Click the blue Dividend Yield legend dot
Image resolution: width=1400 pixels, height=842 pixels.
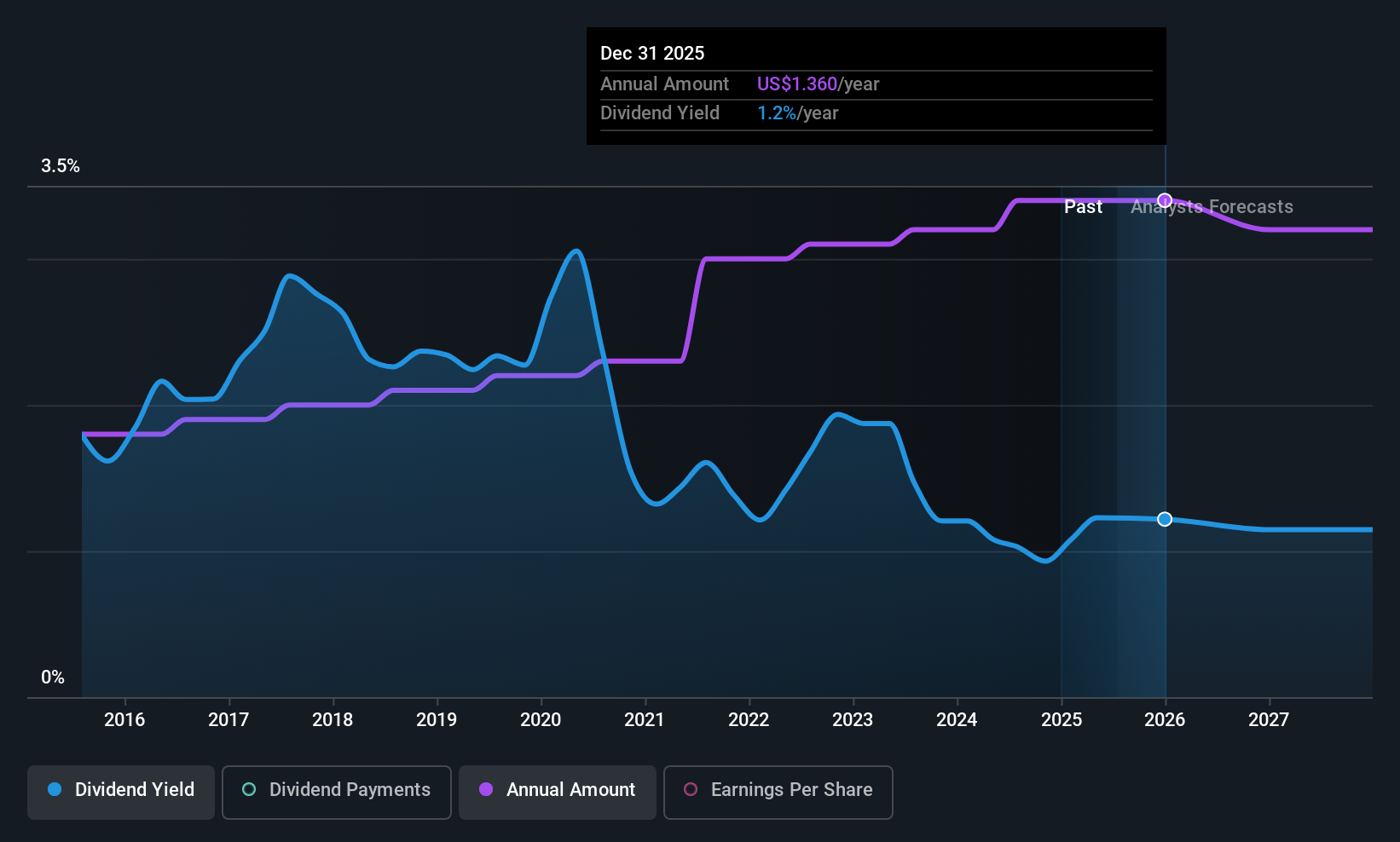[55, 789]
